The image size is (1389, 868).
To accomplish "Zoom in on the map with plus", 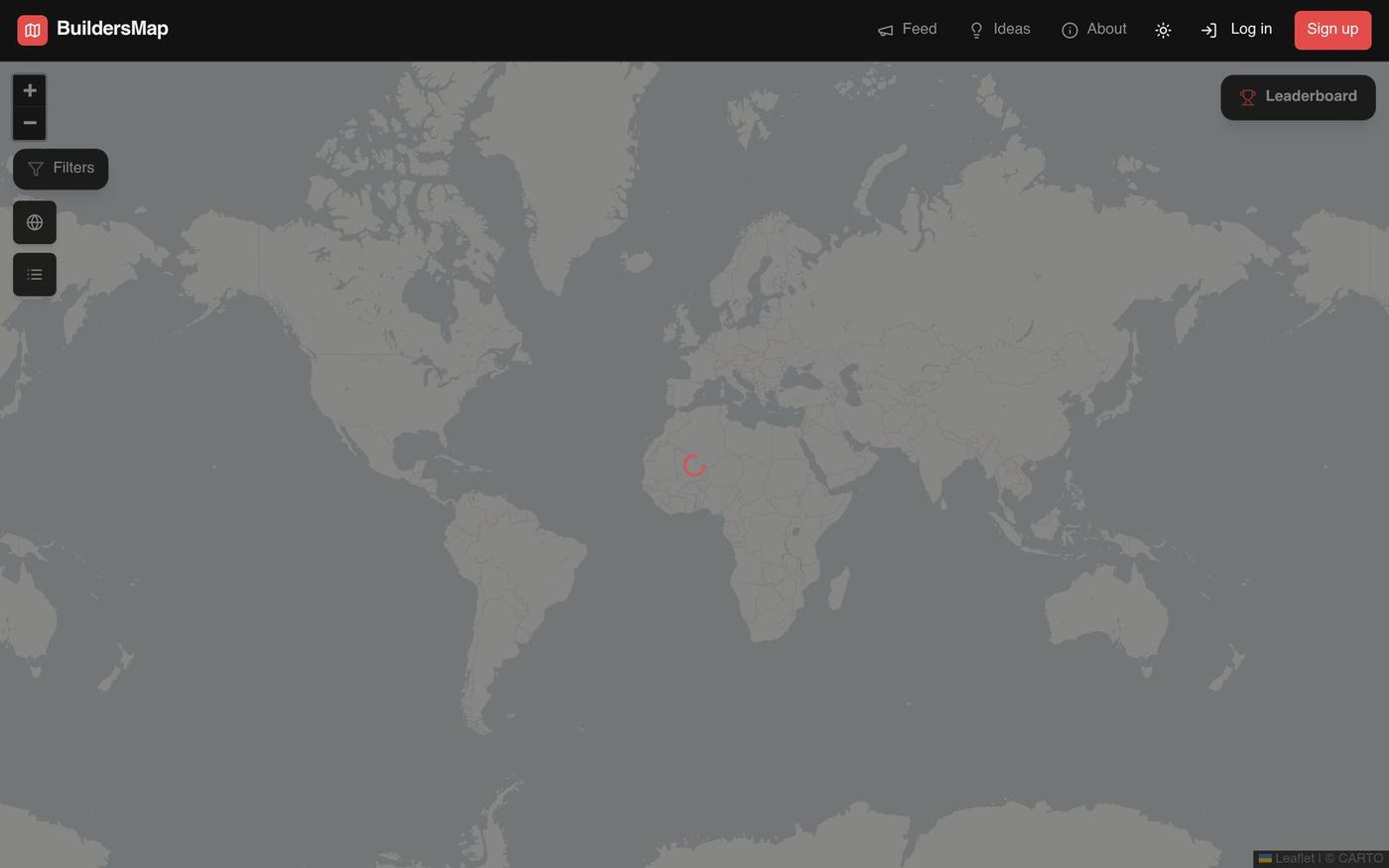I will (30, 91).
